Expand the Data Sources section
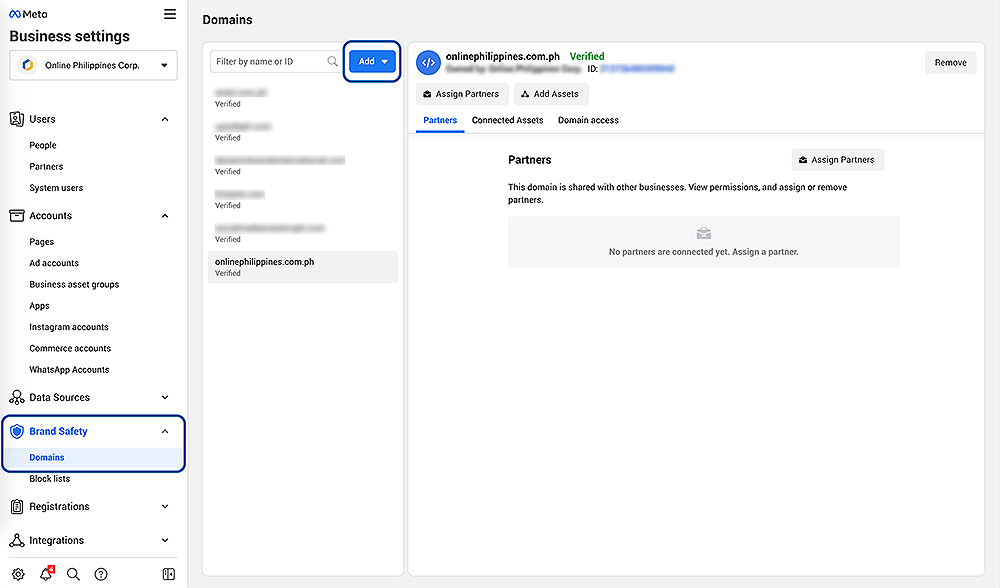 click(x=93, y=397)
